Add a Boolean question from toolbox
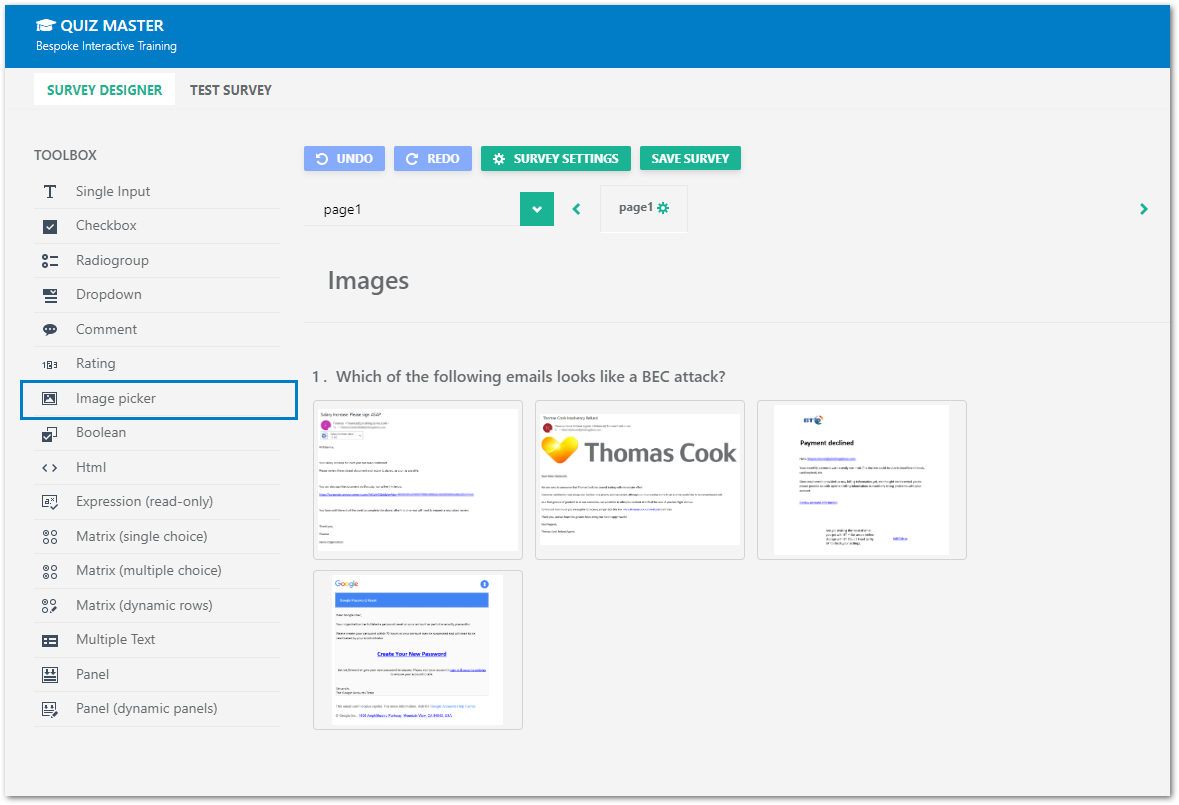Image resolution: width=1179 pixels, height=805 pixels. pyautogui.click(x=157, y=434)
